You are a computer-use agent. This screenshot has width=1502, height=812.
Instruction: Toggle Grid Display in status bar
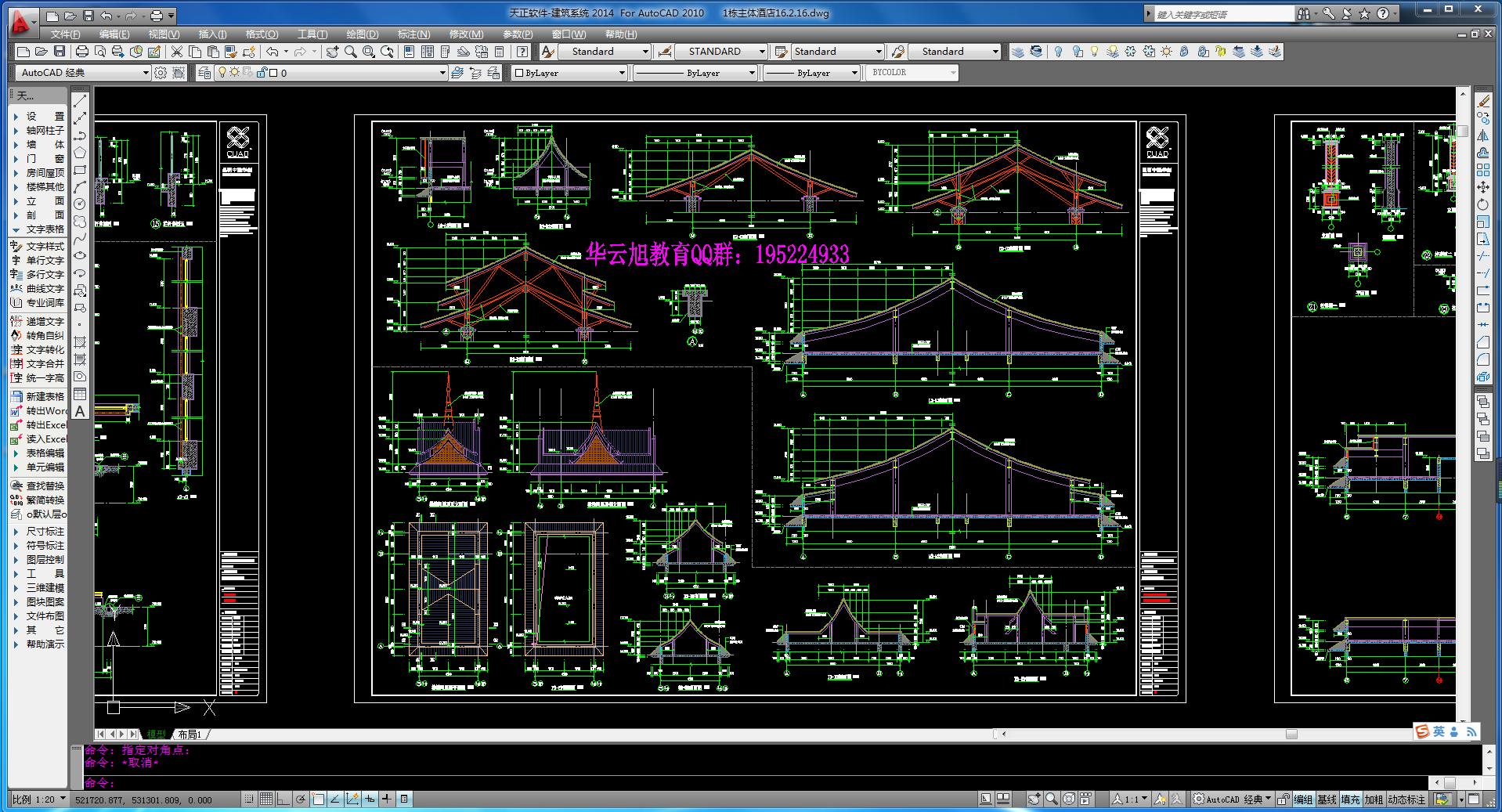pyautogui.click(x=265, y=799)
